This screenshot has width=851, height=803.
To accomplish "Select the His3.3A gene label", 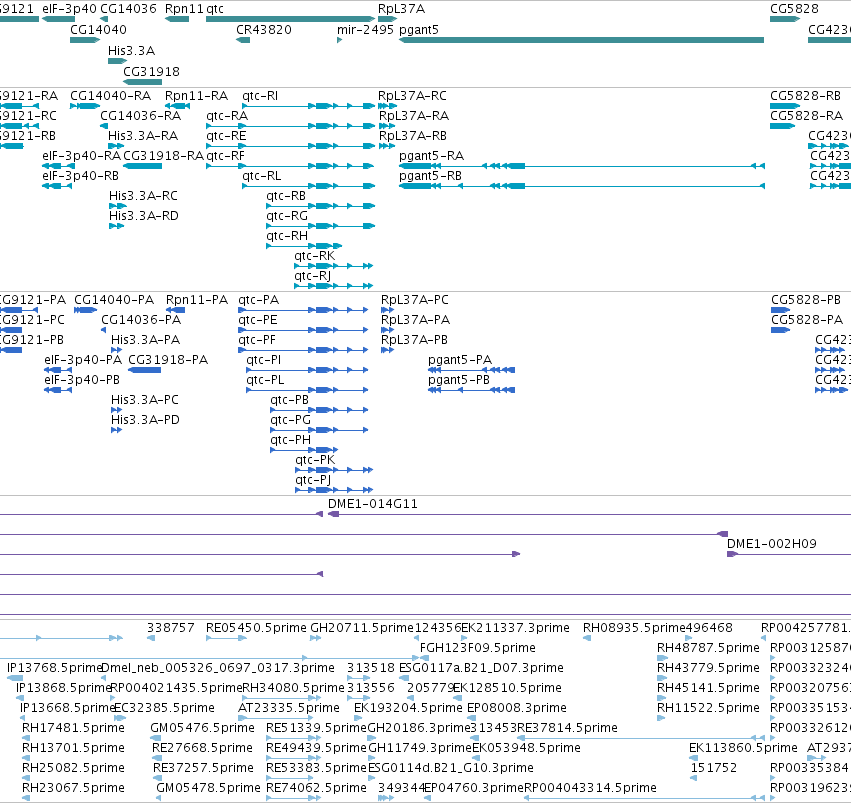I will 131,51.
